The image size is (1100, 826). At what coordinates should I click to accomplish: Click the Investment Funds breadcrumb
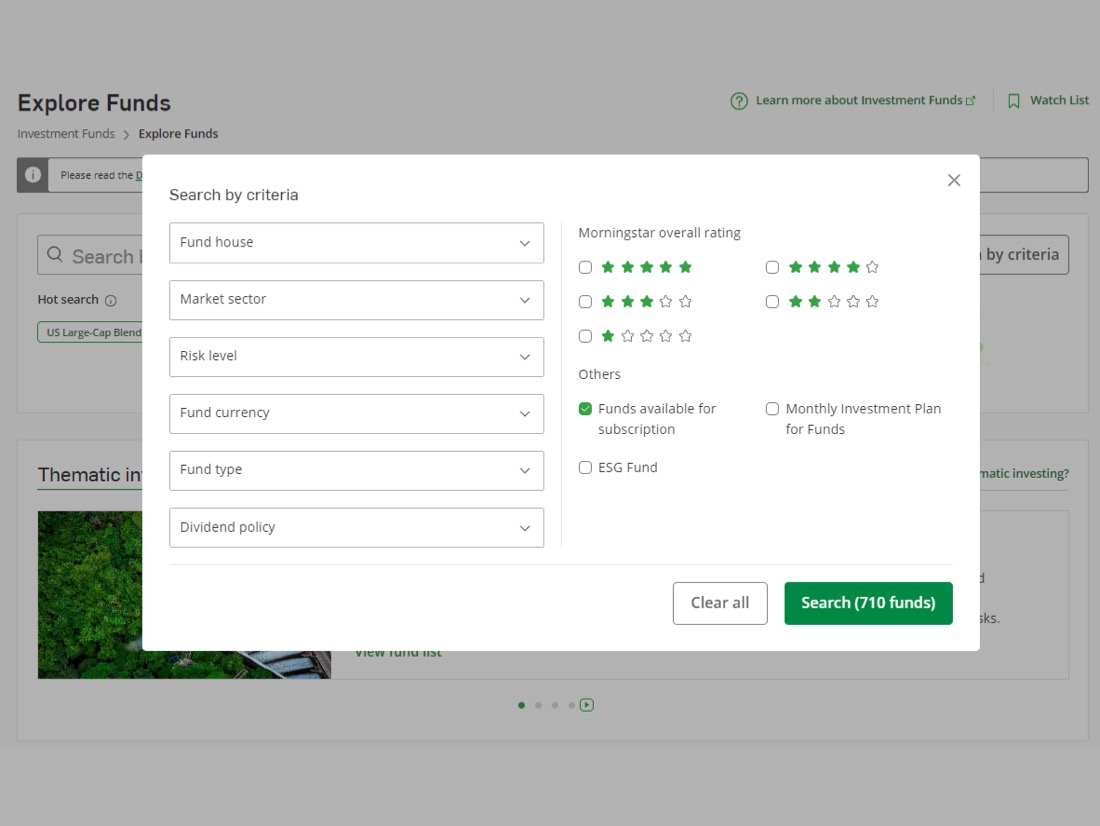[x=66, y=134]
